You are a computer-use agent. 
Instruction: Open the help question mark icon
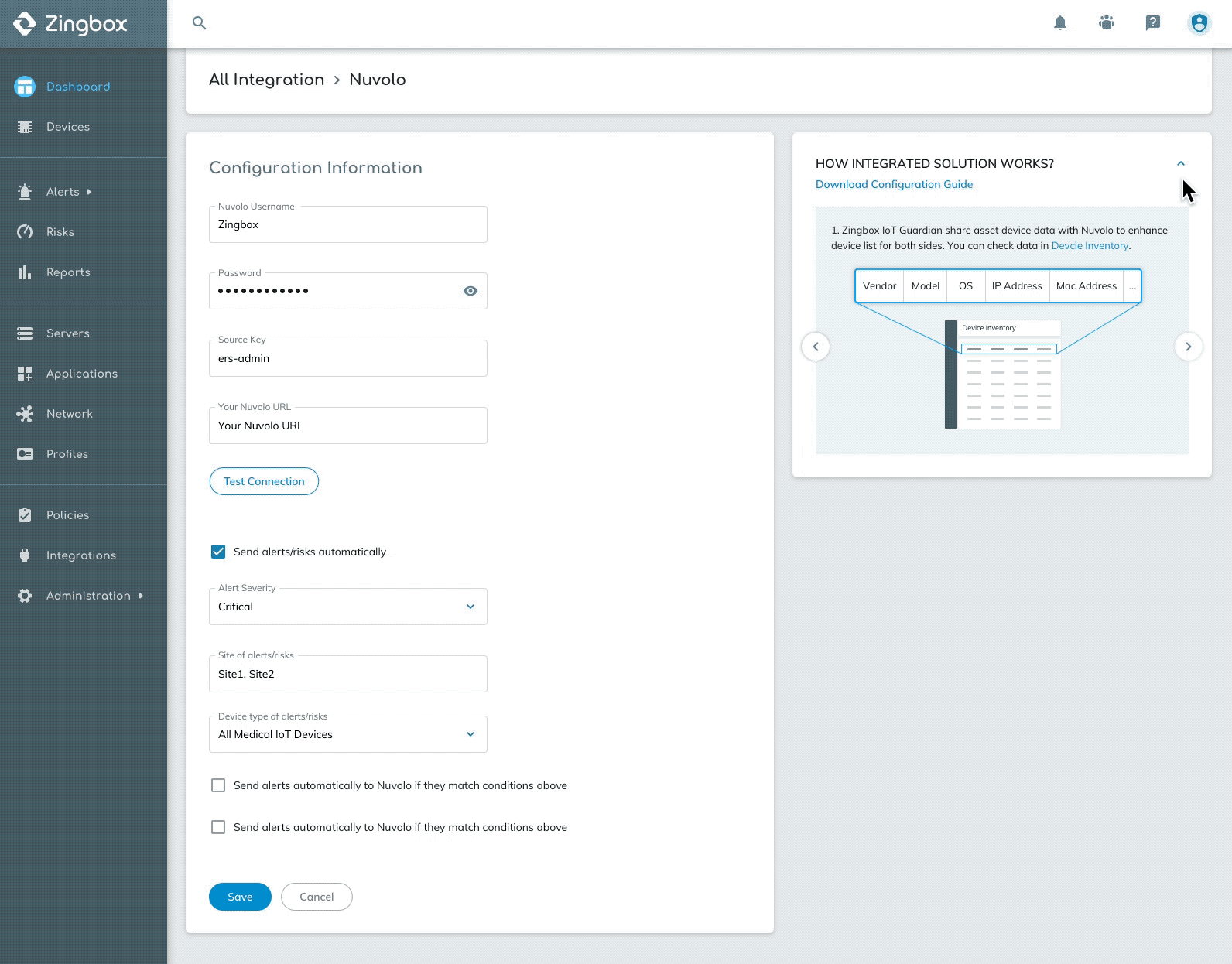pos(1153,23)
